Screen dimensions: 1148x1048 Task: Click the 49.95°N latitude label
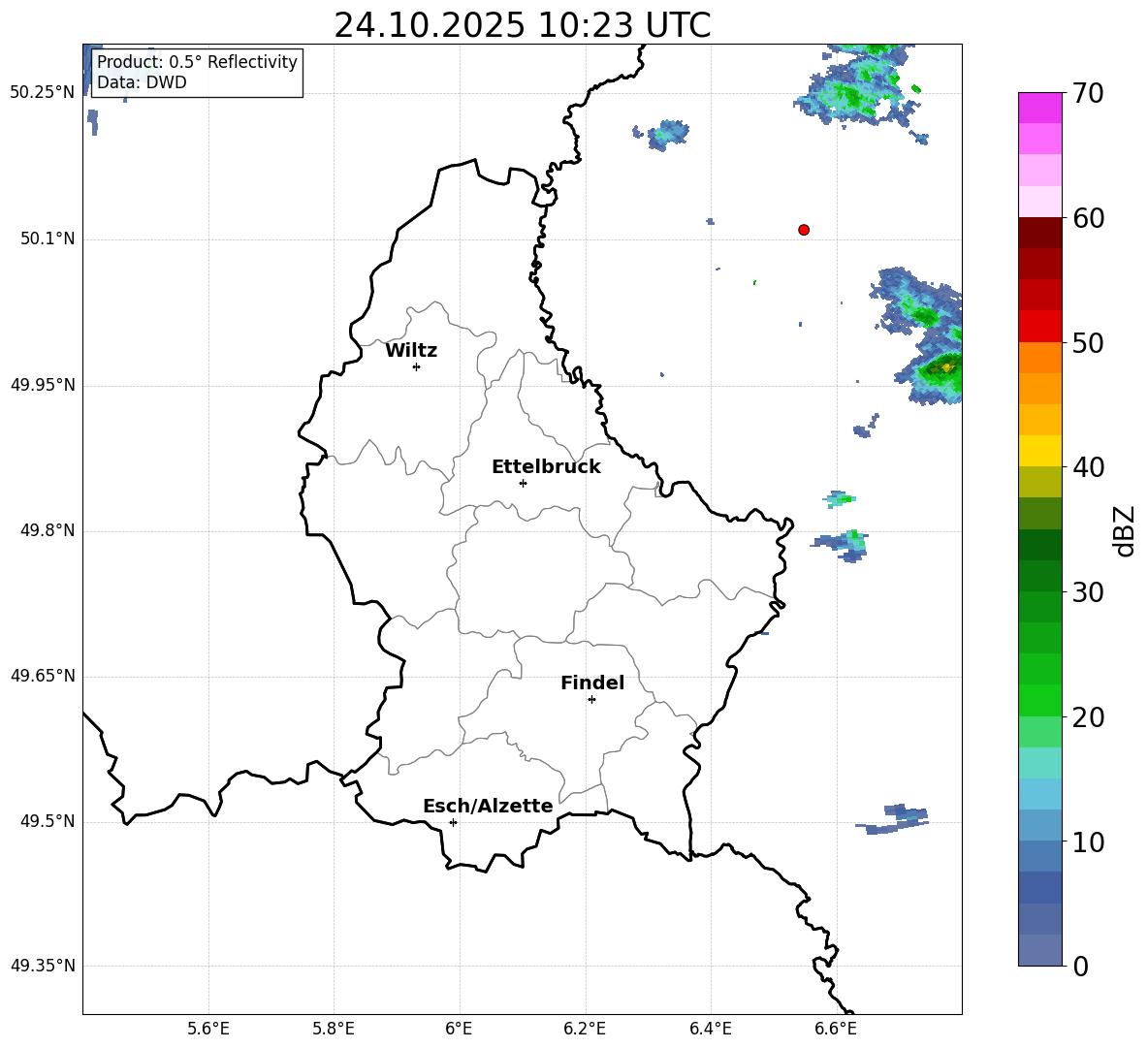pyautogui.click(x=43, y=385)
